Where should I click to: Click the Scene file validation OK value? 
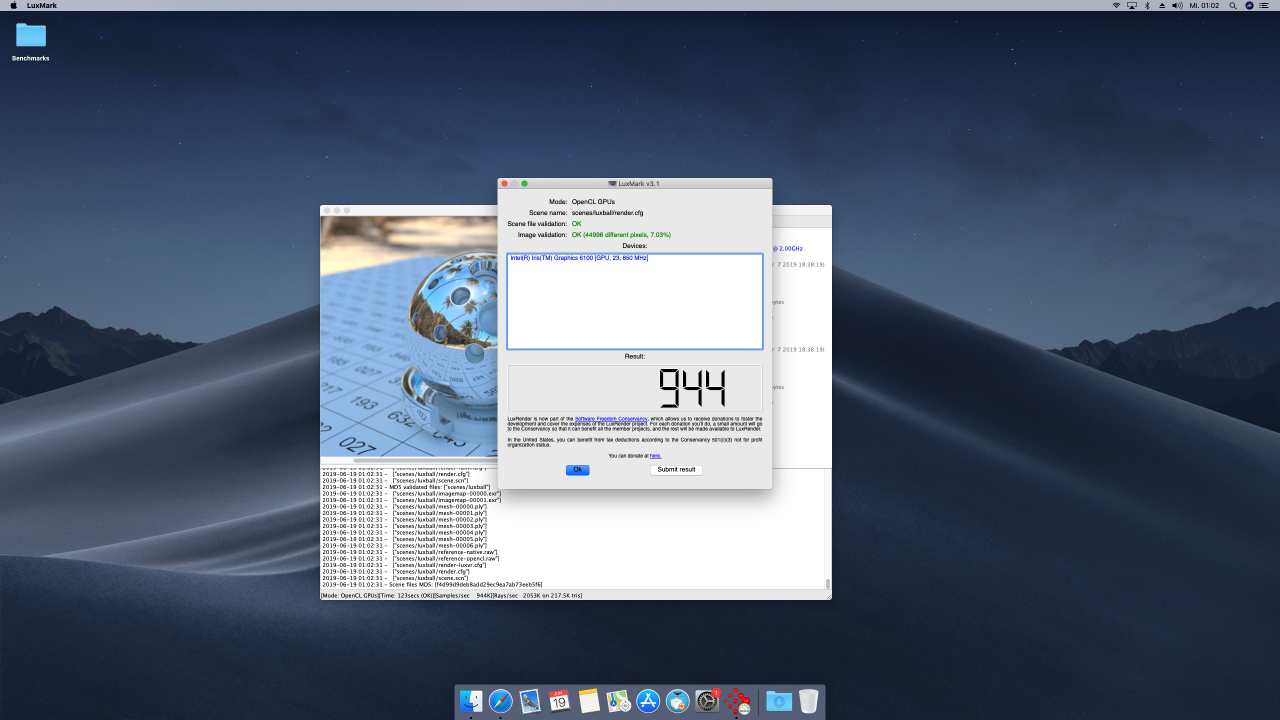point(576,224)
